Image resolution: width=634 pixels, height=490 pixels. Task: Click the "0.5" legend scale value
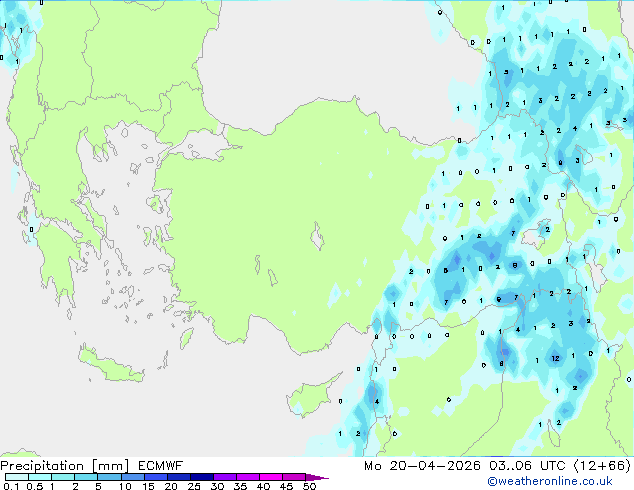click(x=34, y=486)
